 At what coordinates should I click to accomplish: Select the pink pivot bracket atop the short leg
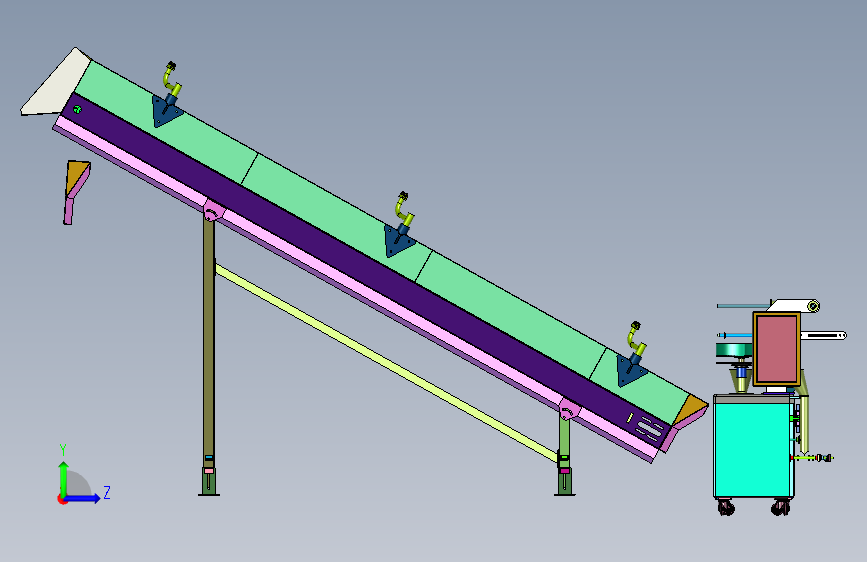coord(569,410)
